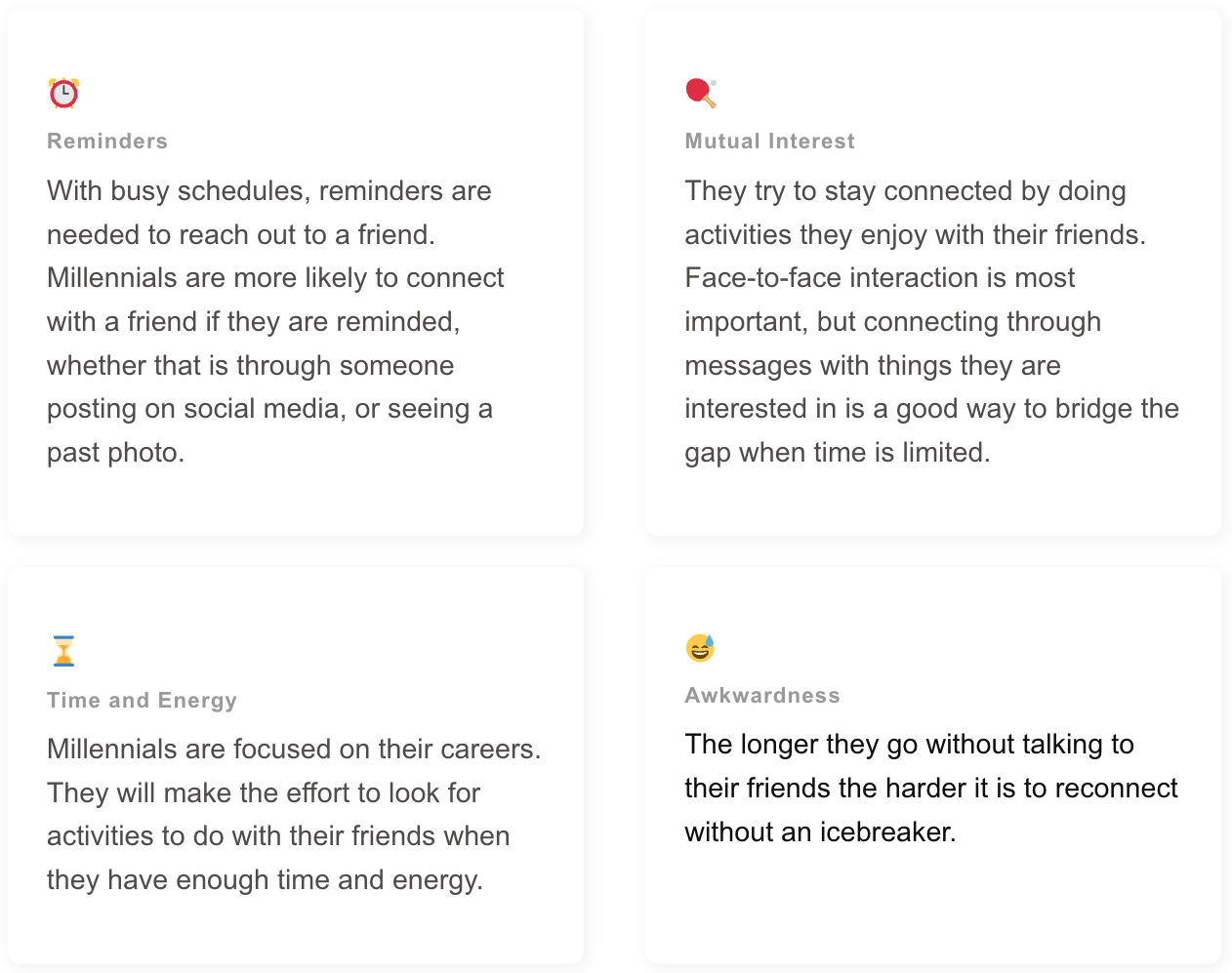Click 'their friends the harder it is' line
1232x973 pixels.
(x=931, y=789)
